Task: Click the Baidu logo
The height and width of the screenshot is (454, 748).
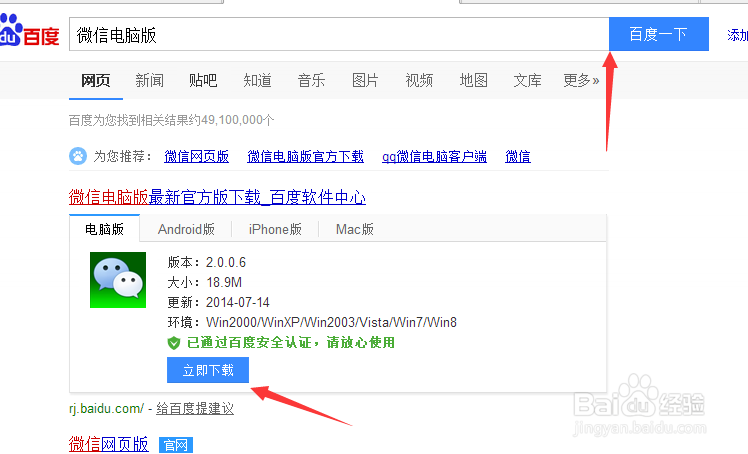Action: click(x=30, y=30)
